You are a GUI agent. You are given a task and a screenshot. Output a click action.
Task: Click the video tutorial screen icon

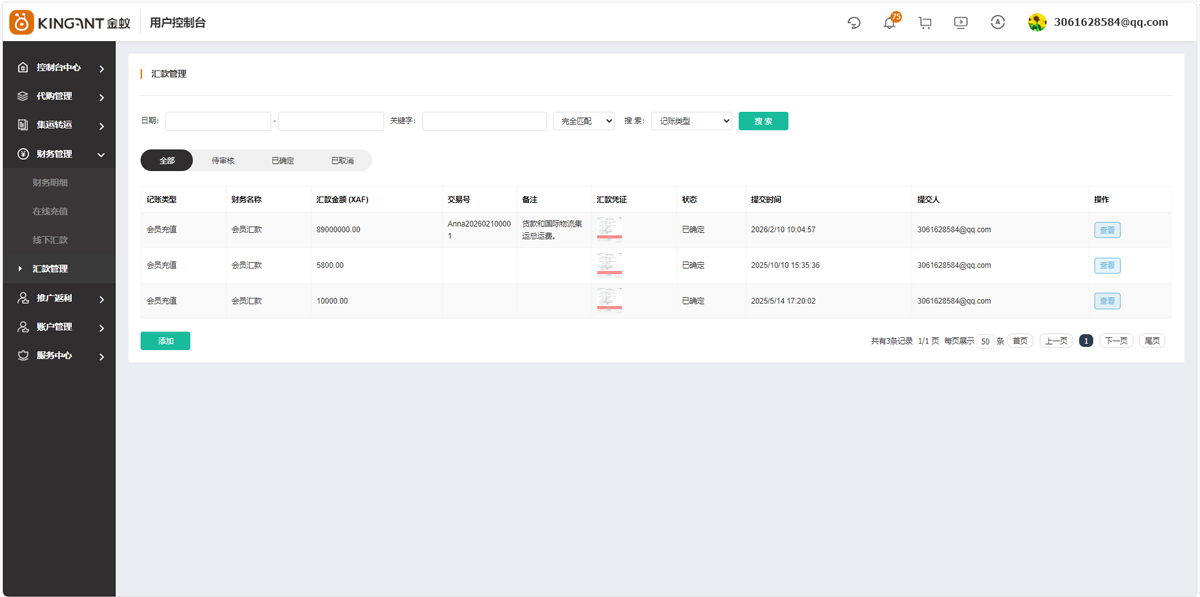[x=961, y=23]
